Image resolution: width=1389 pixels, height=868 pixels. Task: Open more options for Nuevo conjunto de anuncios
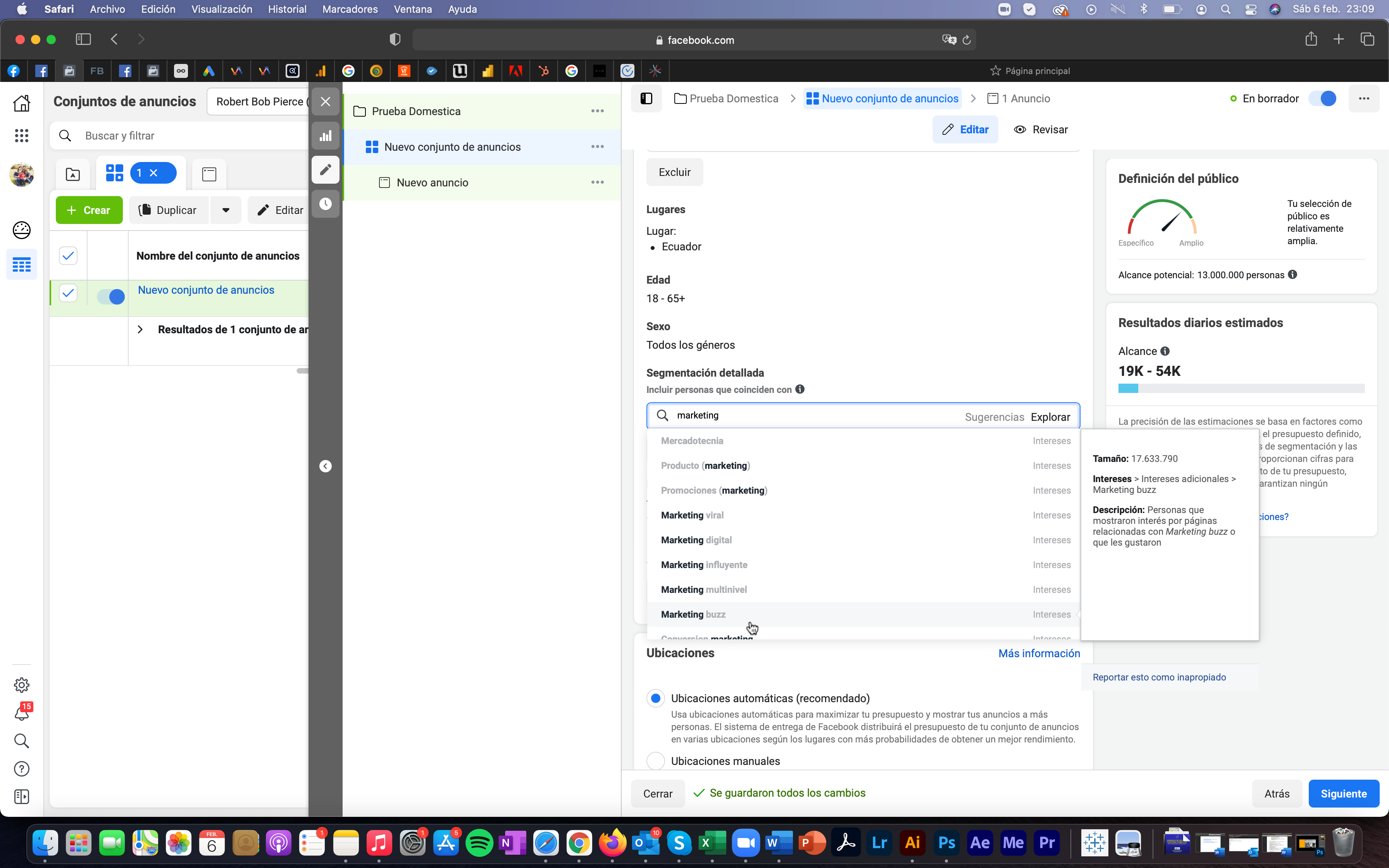[598, 146]
